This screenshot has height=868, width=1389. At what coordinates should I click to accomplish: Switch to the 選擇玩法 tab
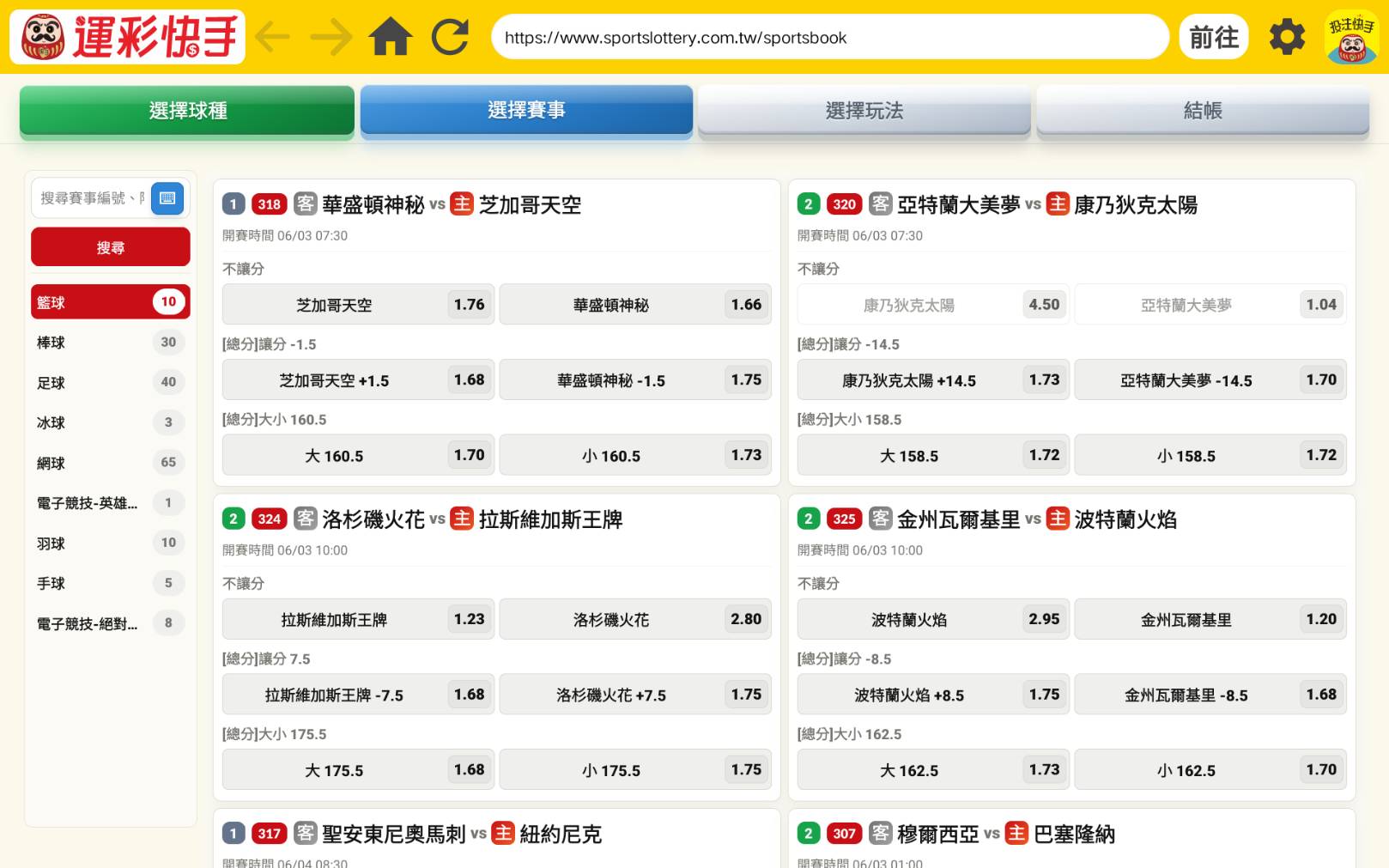click(864, 111)
